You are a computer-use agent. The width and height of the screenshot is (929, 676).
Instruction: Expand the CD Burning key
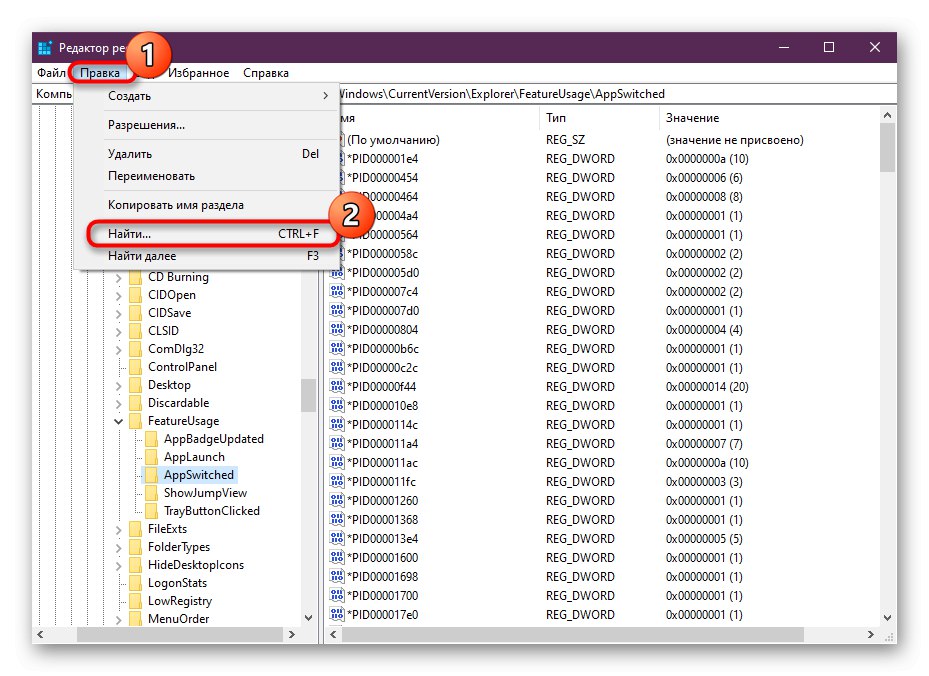tap(118, 278)
